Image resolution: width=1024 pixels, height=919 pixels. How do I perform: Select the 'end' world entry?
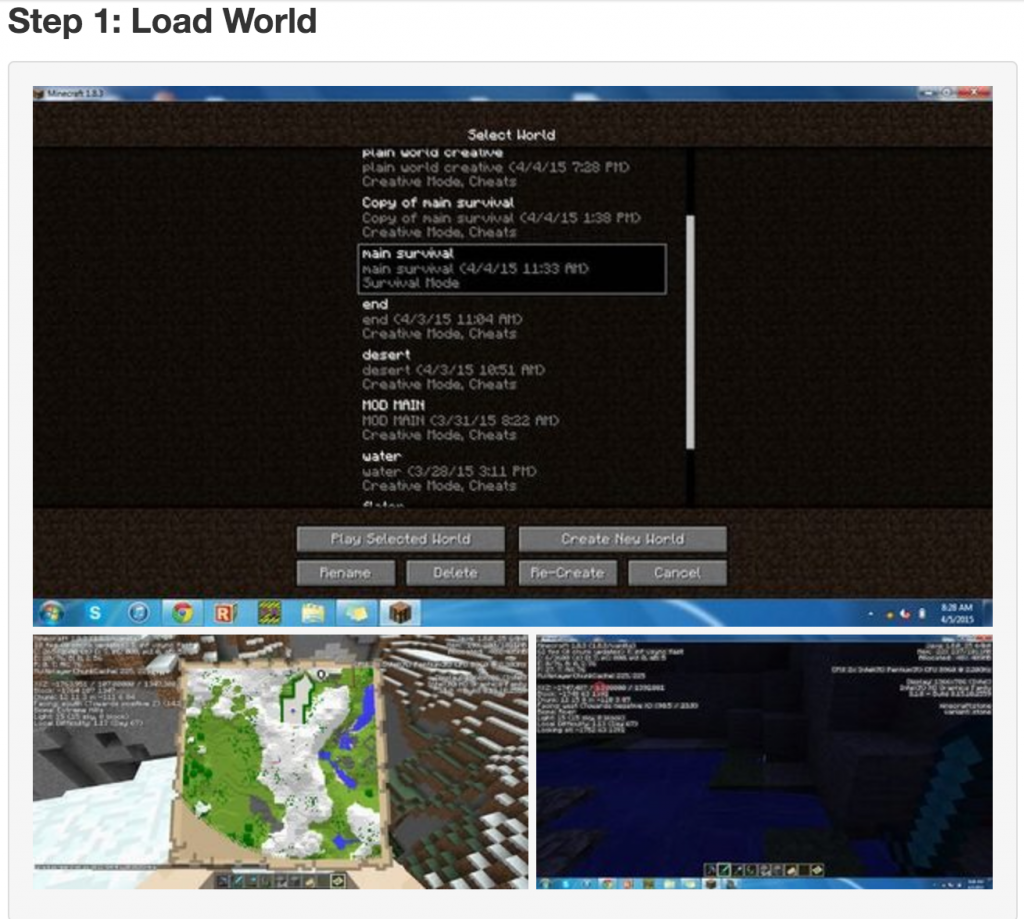click(512, 319)
